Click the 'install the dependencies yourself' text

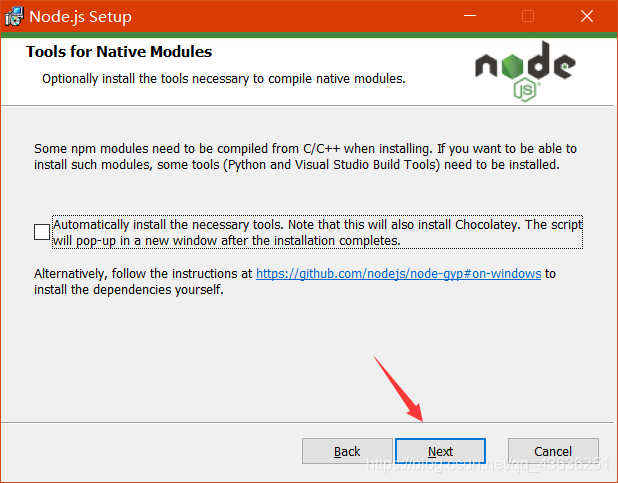click(x=129, y=290)
